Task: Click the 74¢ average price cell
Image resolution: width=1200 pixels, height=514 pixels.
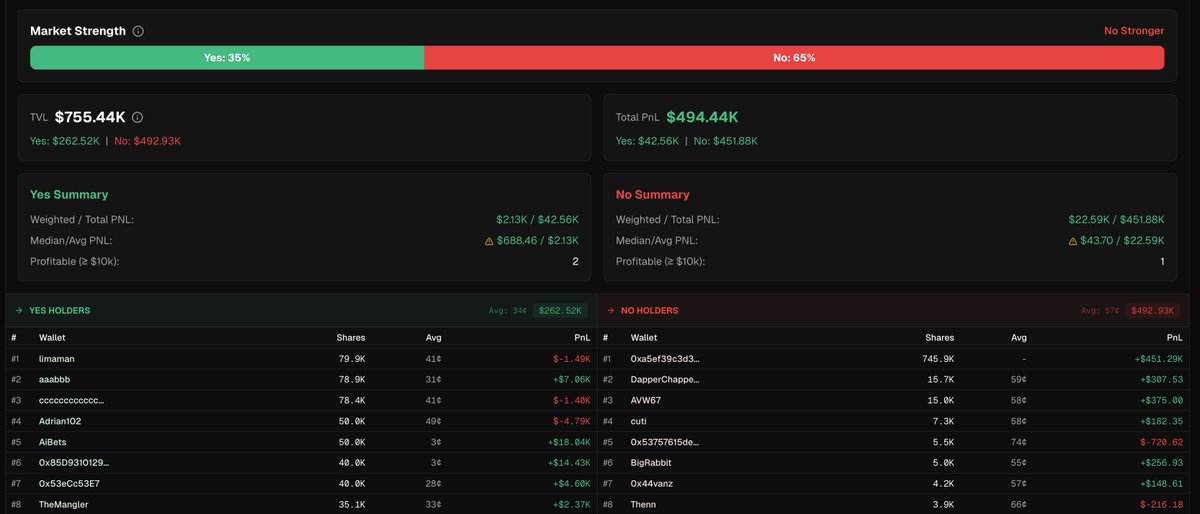Action: click(1018, 442)
